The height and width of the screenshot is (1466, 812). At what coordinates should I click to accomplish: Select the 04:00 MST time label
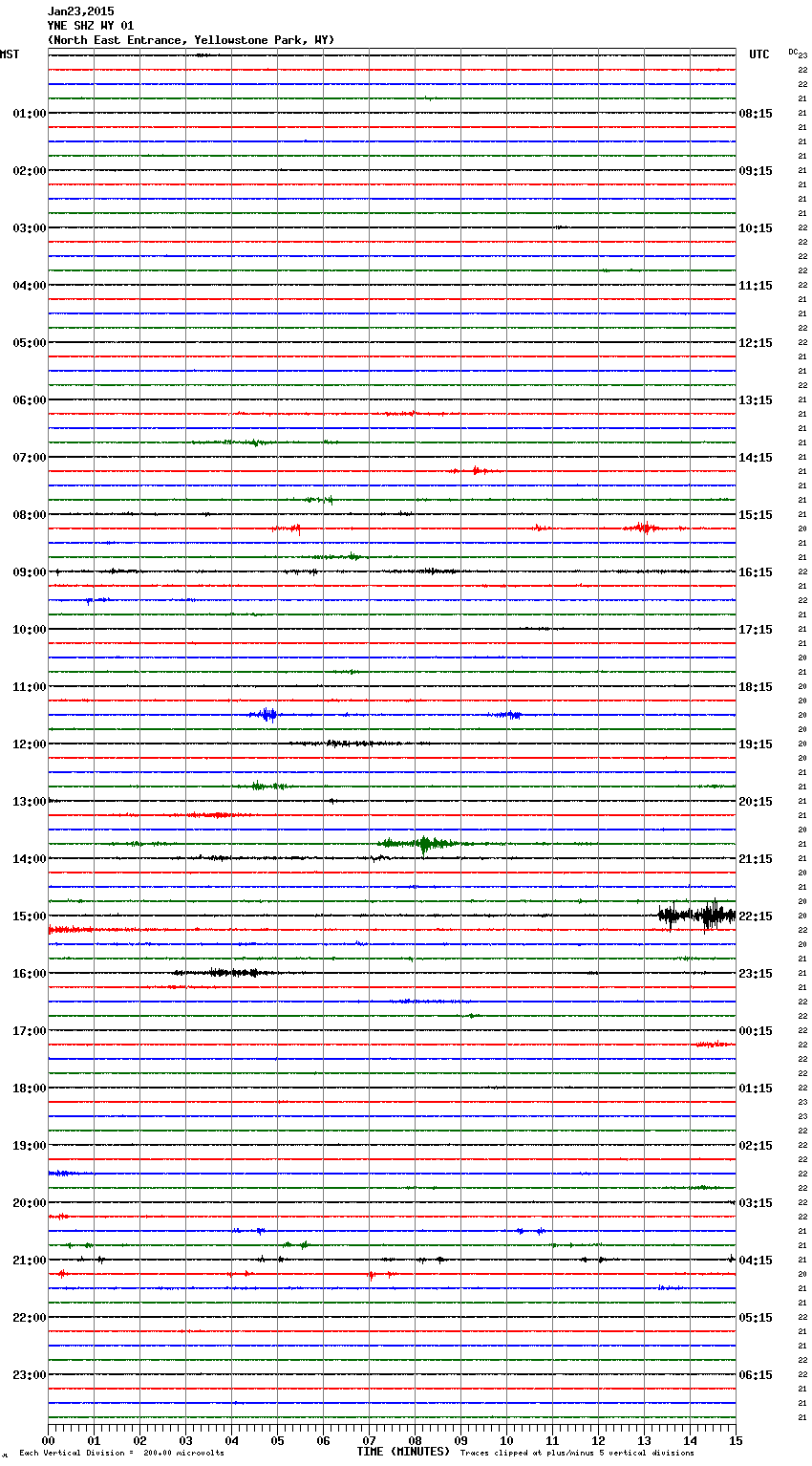coord(30,286)
